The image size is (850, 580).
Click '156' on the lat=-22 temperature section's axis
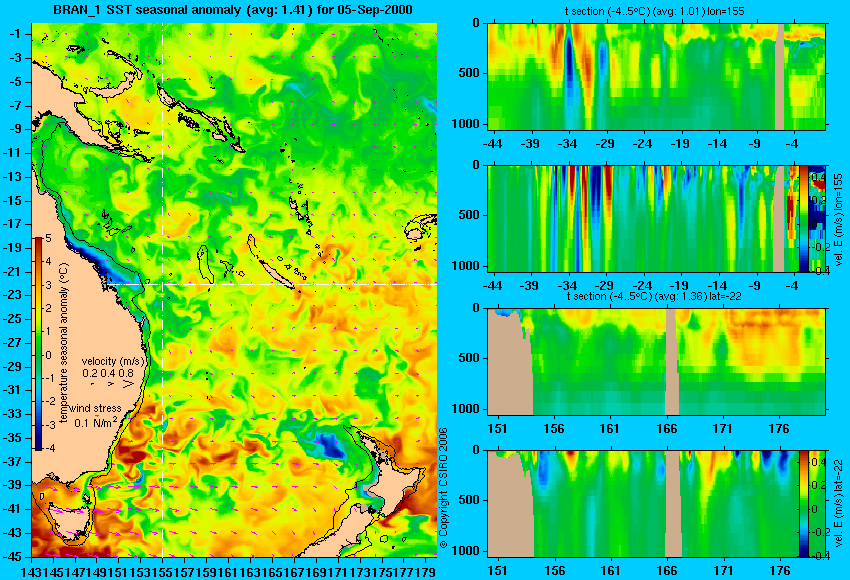(553, 429)
